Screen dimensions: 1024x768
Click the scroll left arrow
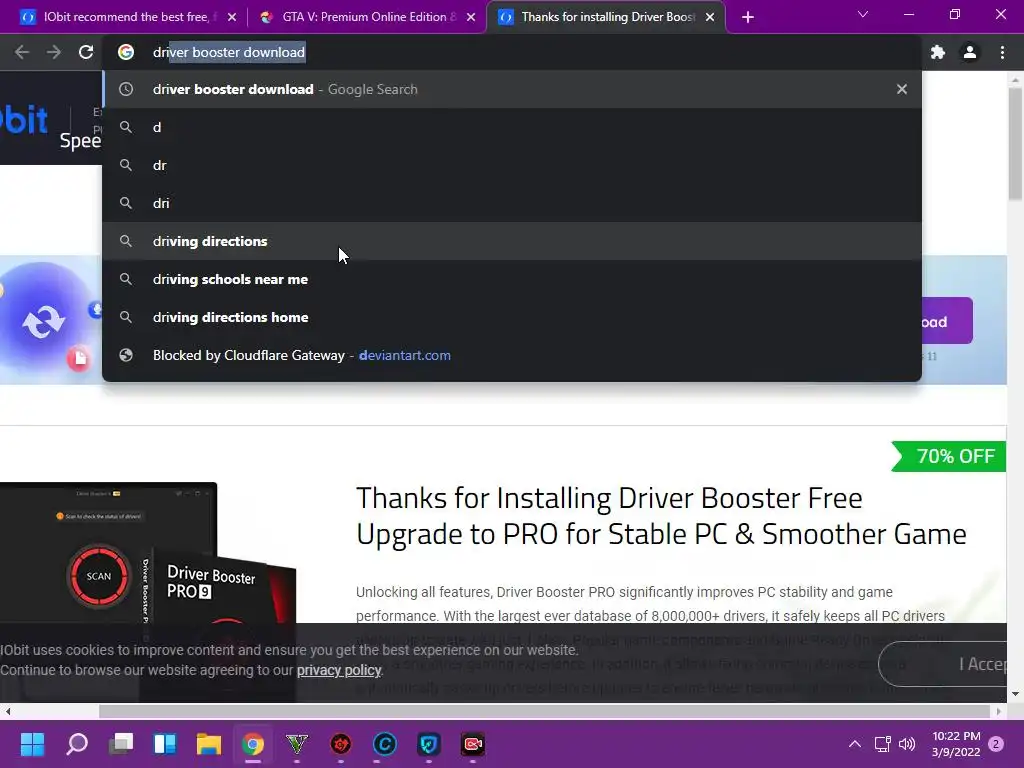click(7, 711)
